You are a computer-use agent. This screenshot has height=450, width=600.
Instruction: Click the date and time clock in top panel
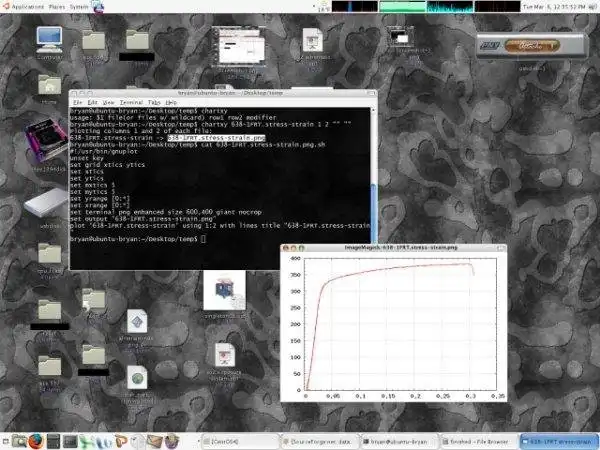click(554, 7)
